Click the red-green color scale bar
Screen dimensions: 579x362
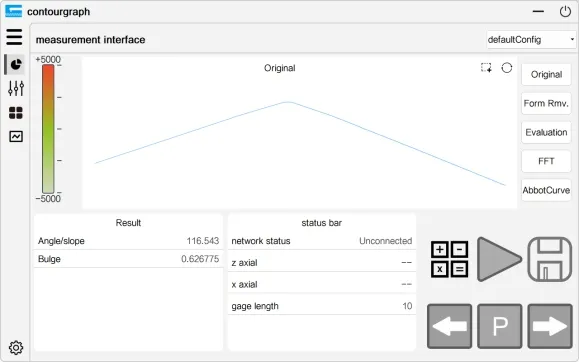tap(48, 129)
